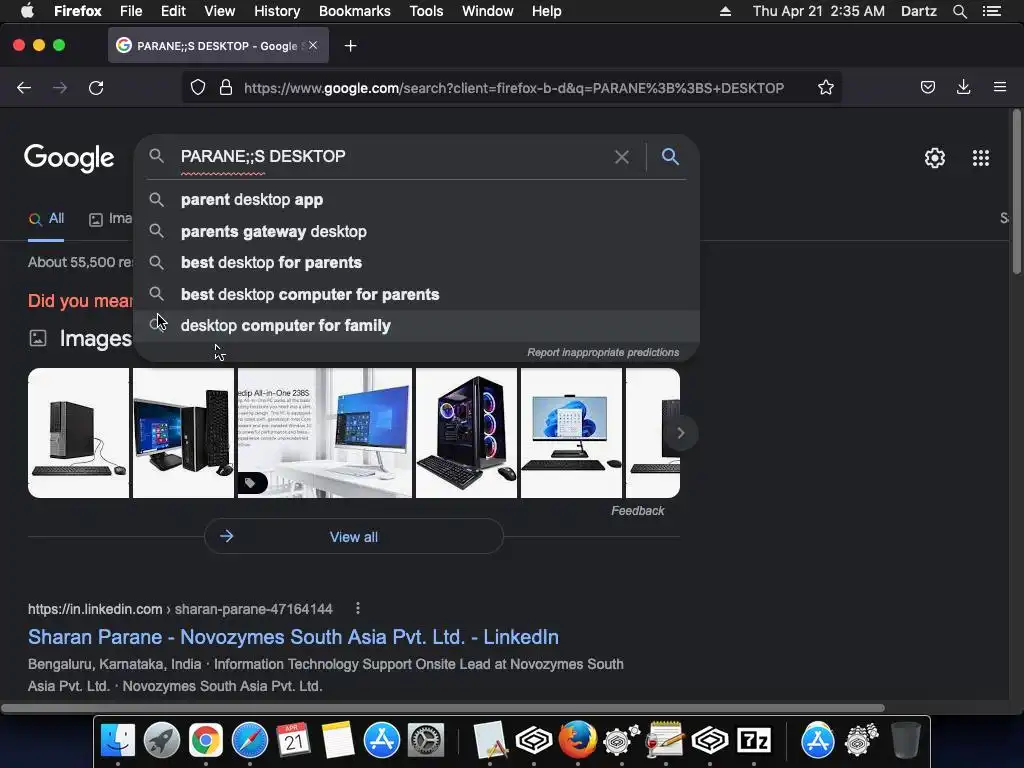
Task: Open the History menu
Action: pyautogui.click(x=277, y=11)
